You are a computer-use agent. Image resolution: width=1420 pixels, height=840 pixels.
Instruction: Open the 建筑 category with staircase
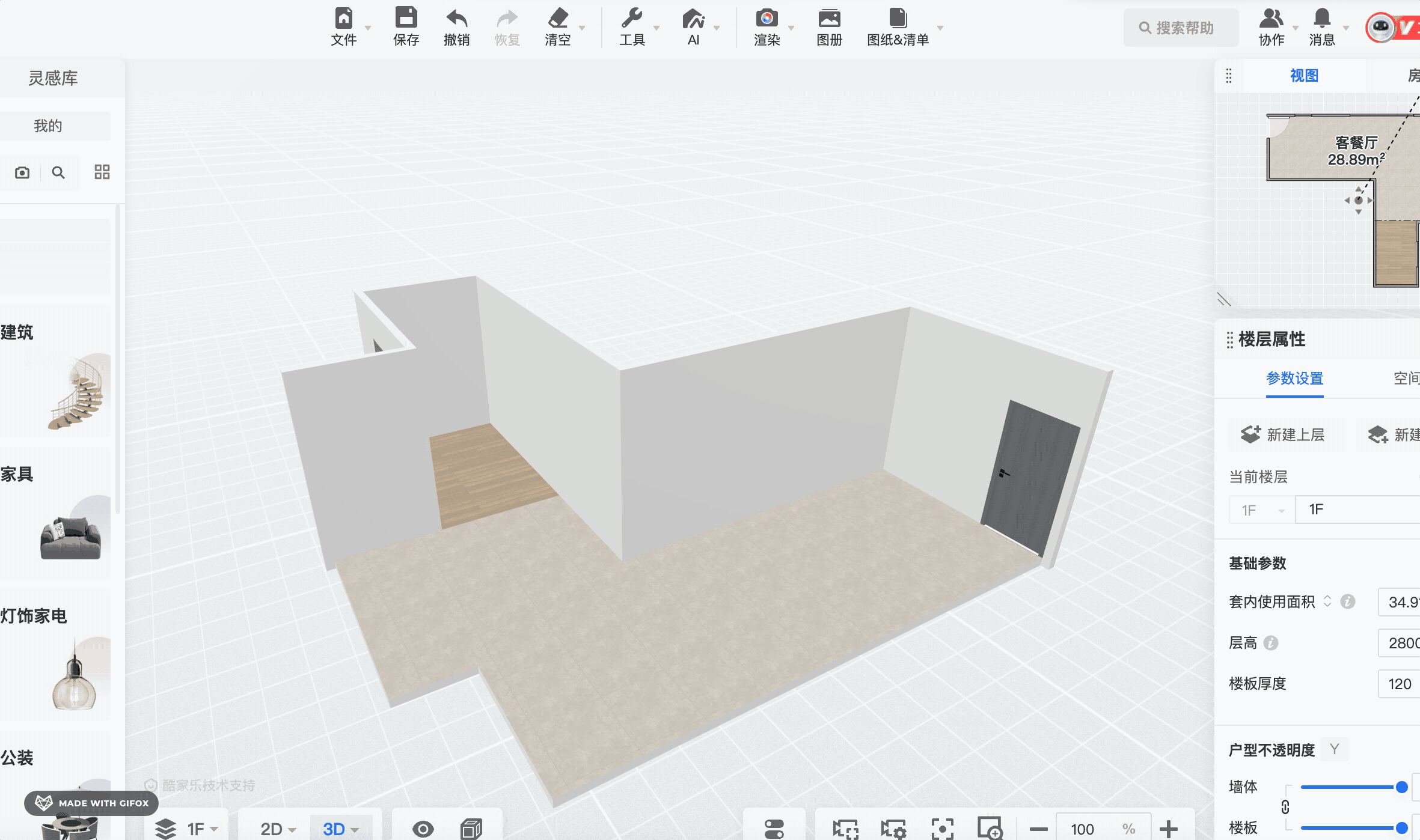(x=55, y=373)
